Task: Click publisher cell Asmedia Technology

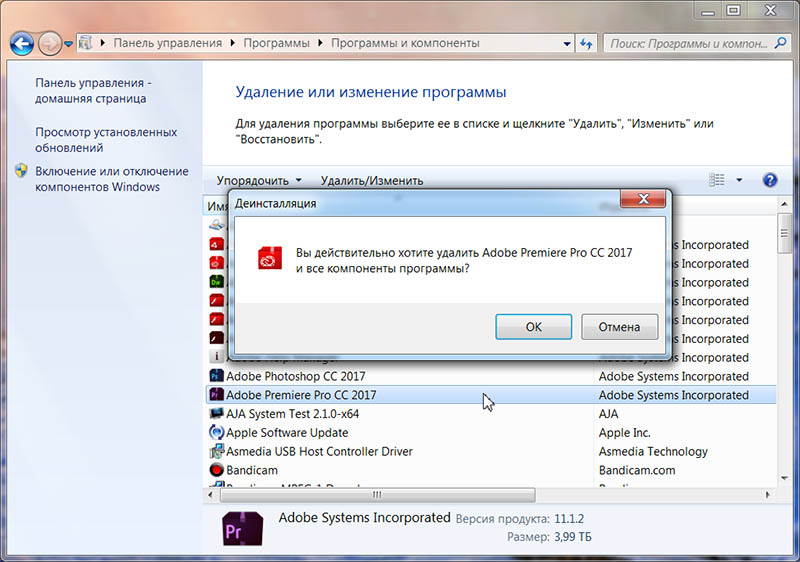Action: click(653, 451)
